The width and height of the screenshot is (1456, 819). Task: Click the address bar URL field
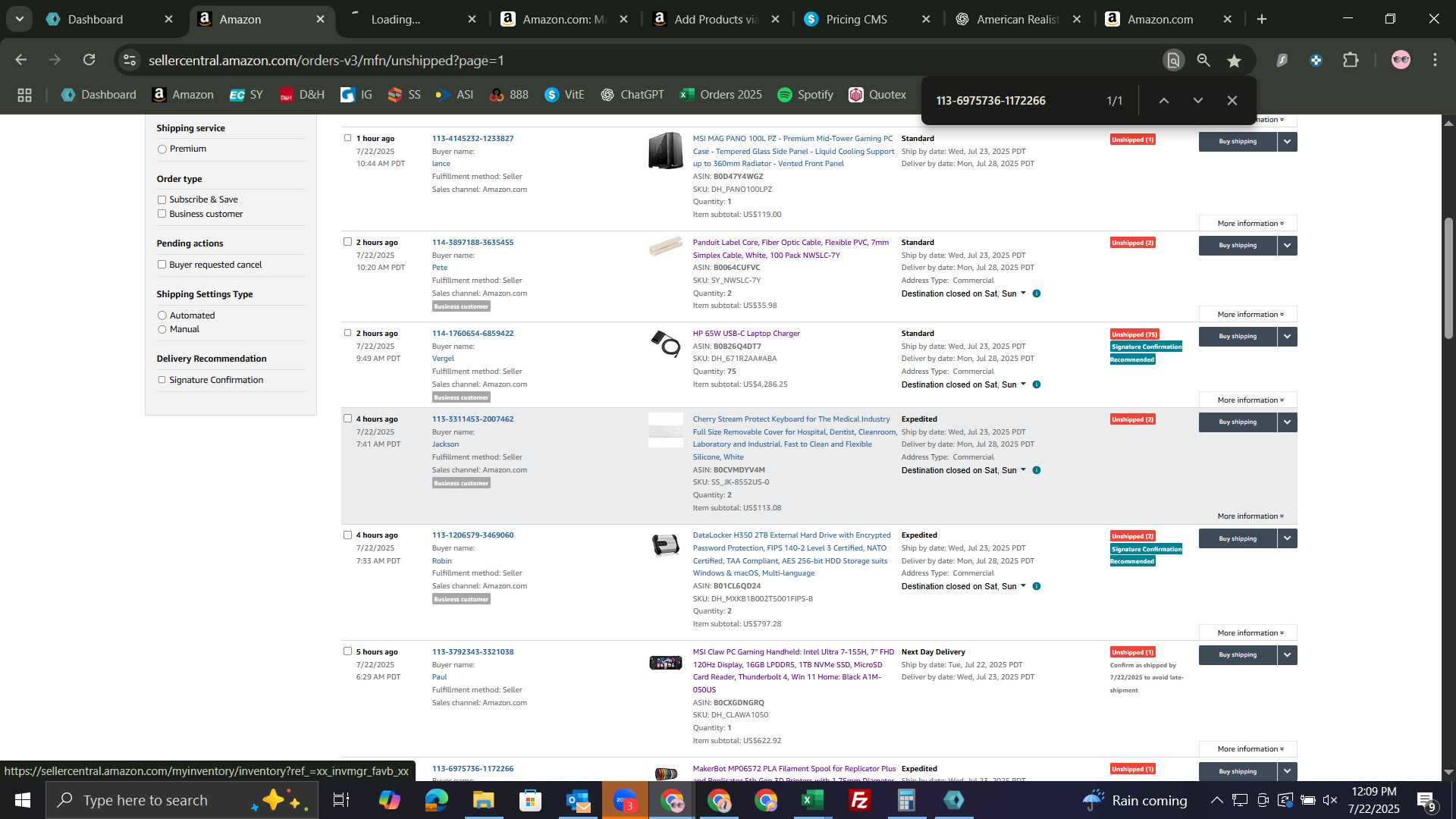(x=645, y=61)
